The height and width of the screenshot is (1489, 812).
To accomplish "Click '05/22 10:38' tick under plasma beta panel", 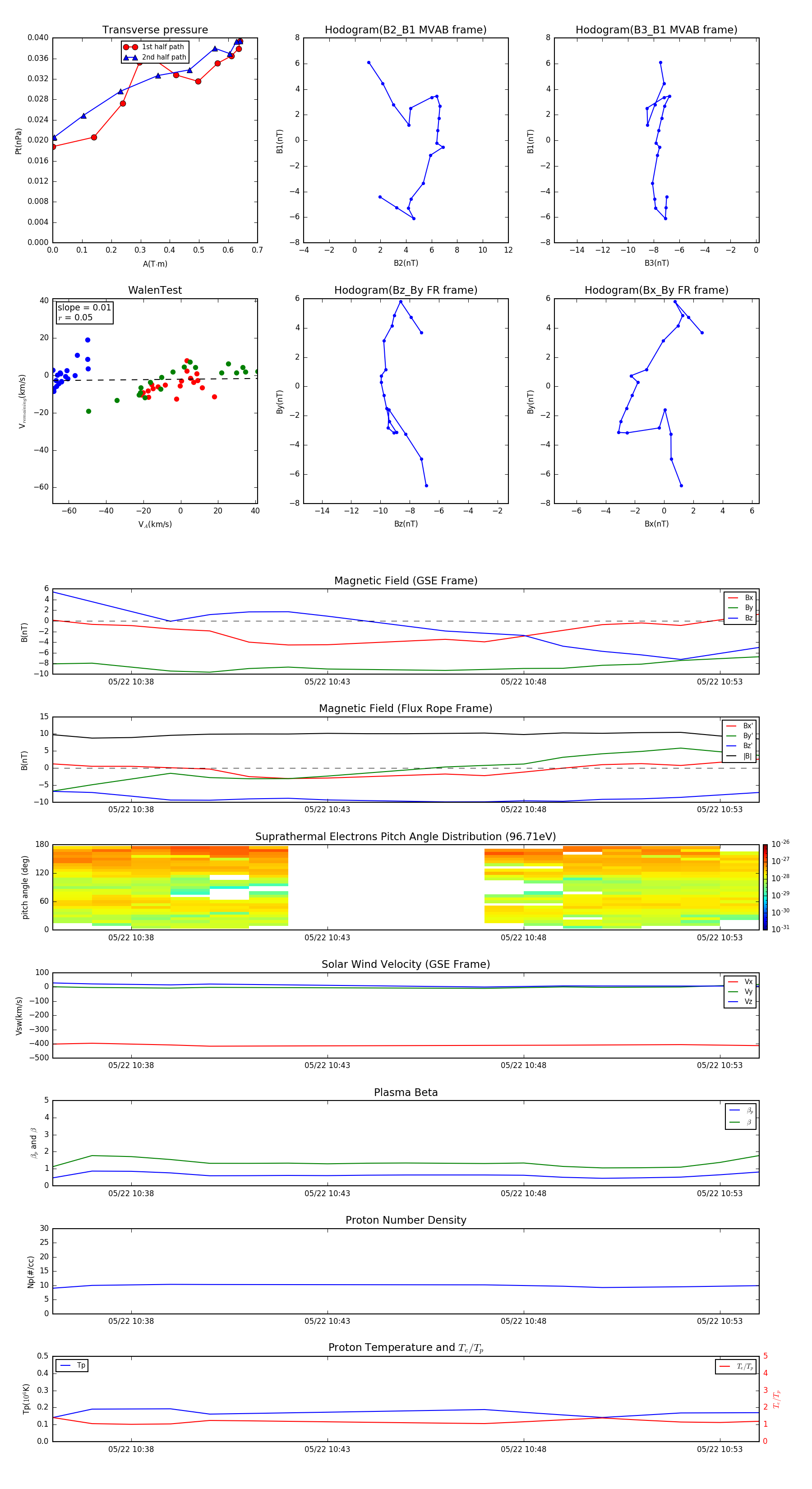I will (131, 1193).
